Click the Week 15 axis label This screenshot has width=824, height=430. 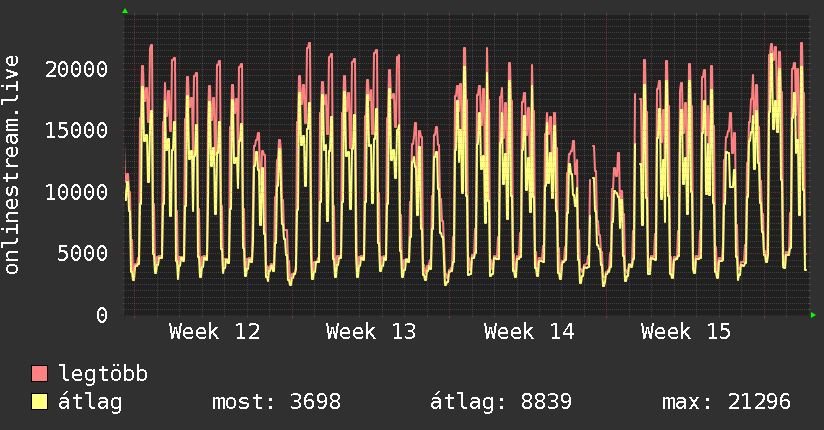686,332
